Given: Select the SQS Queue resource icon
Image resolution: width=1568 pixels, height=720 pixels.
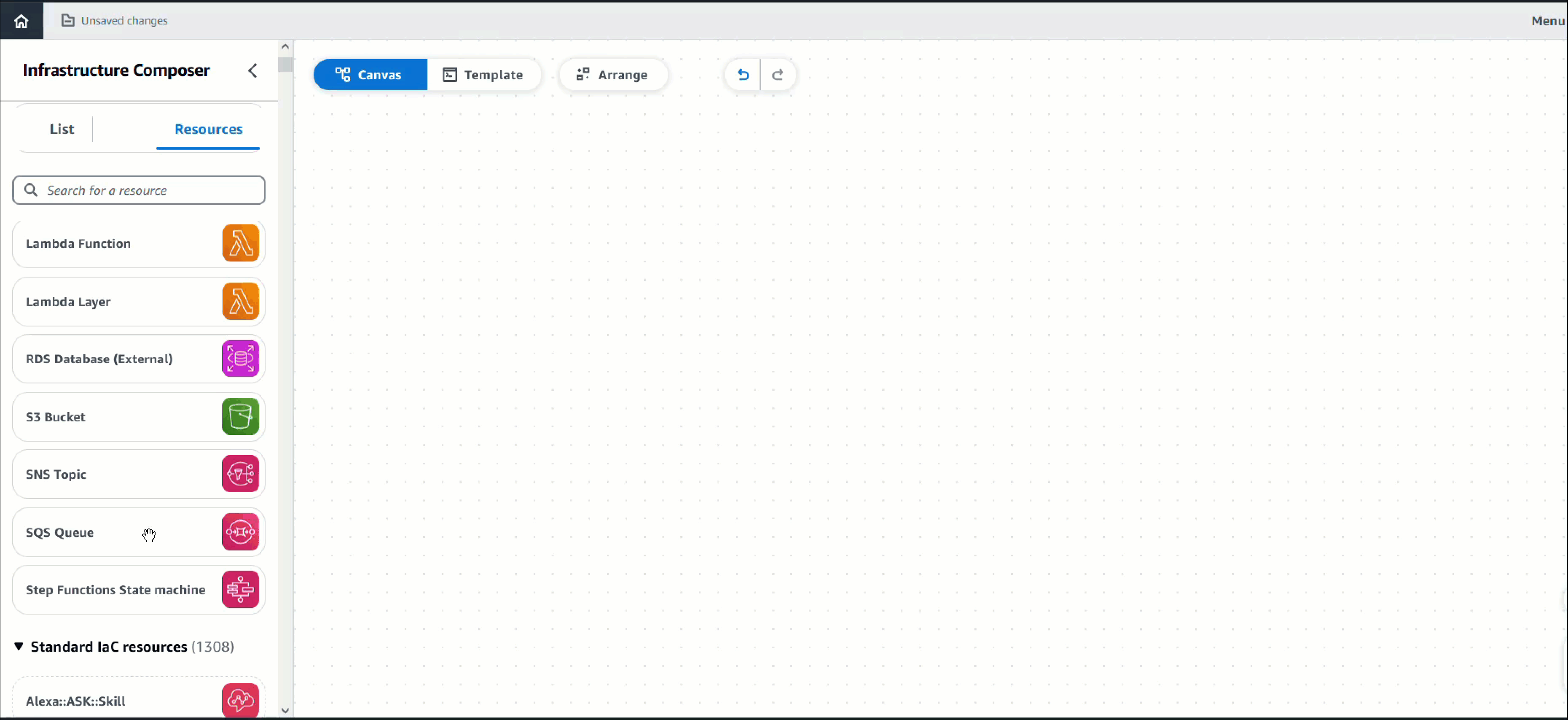Looking at the screenshot, I should (x=240, y=532).
